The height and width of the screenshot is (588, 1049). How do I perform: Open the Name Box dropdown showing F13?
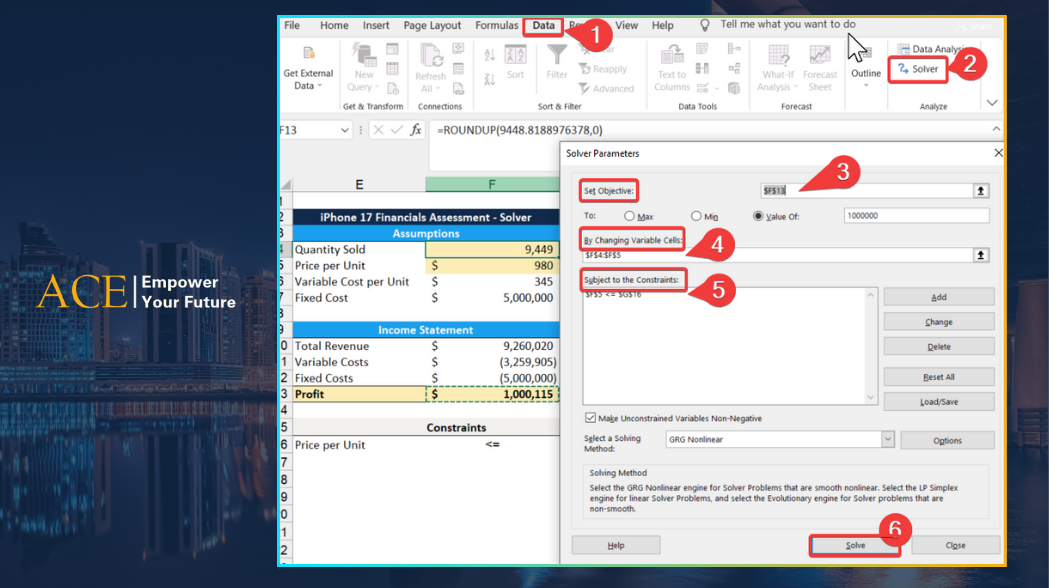[x=345, y=130]
